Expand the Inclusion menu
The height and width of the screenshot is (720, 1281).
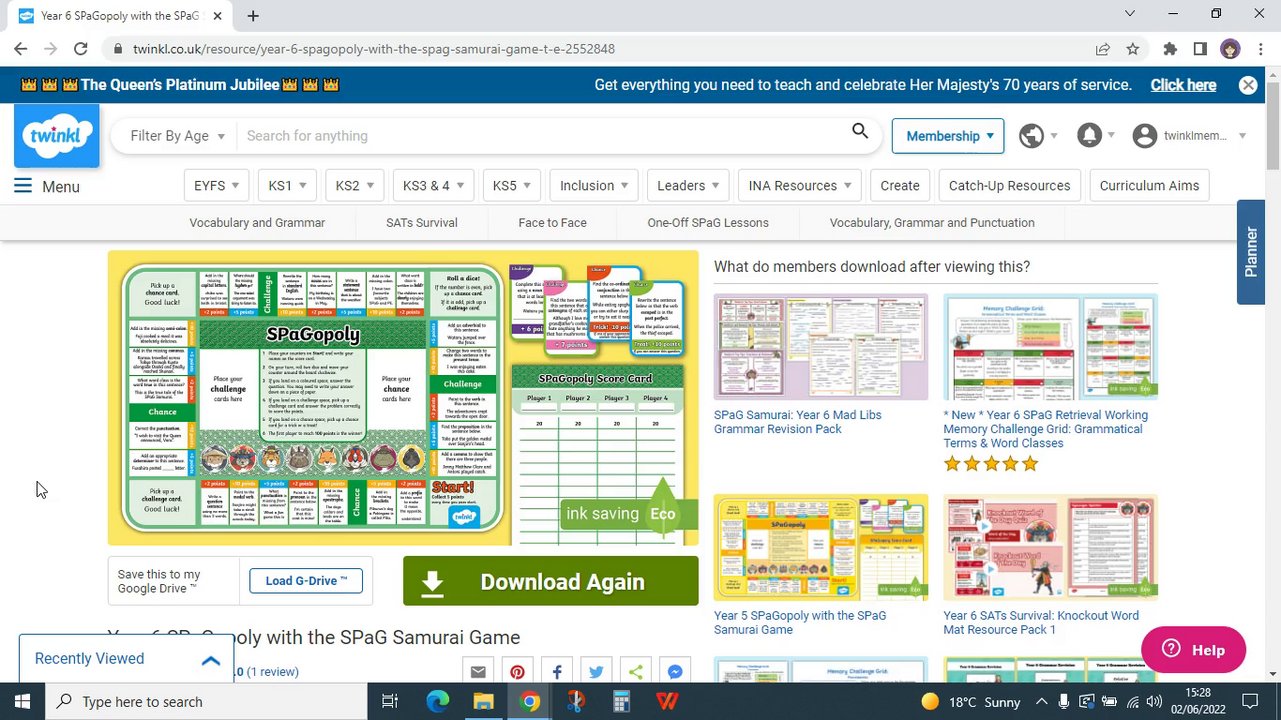coord(594,185)
